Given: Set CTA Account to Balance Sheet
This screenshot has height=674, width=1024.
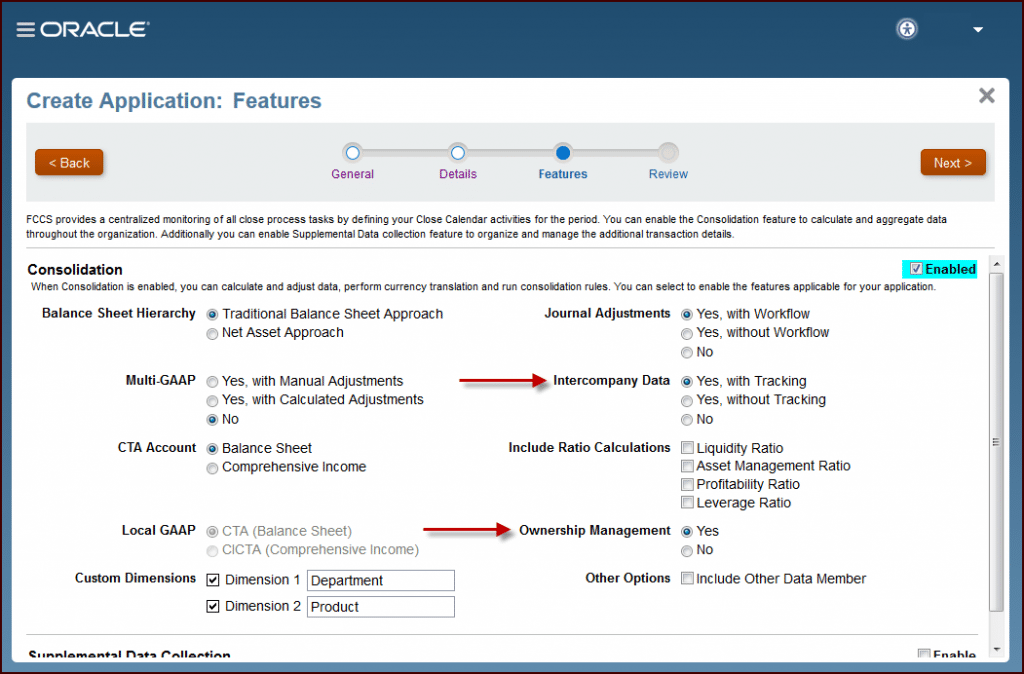Looking at the screenshot, I should click(x=212, y=449).
